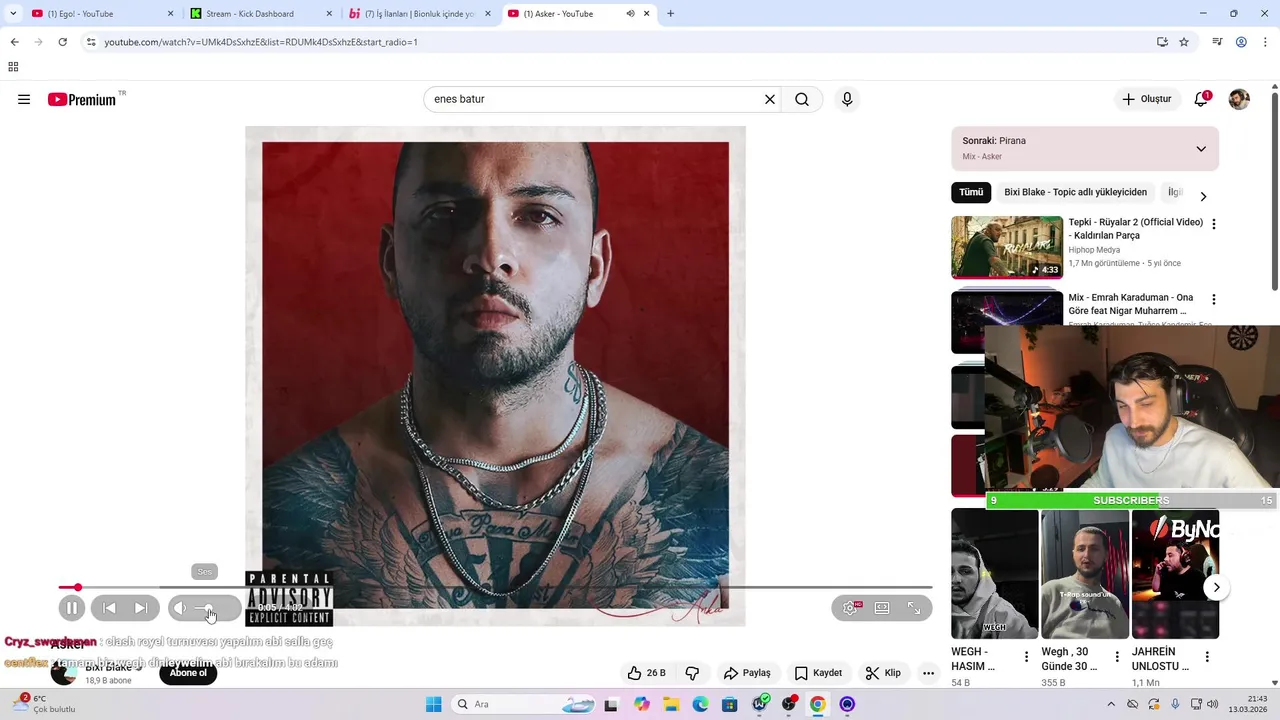
Task: Open Chrome three-dot menu
Action: click(1265, 42)
